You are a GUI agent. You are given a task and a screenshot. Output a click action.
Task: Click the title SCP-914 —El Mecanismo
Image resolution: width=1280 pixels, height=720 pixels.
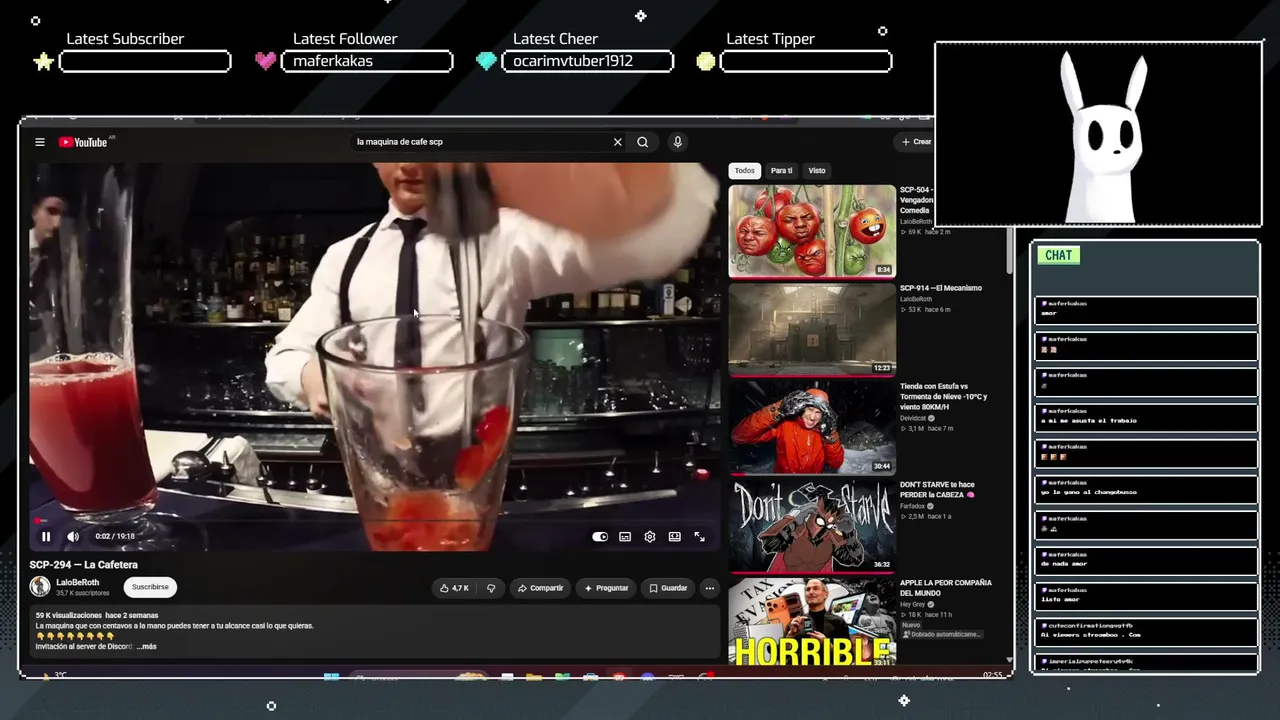[941, 288]
